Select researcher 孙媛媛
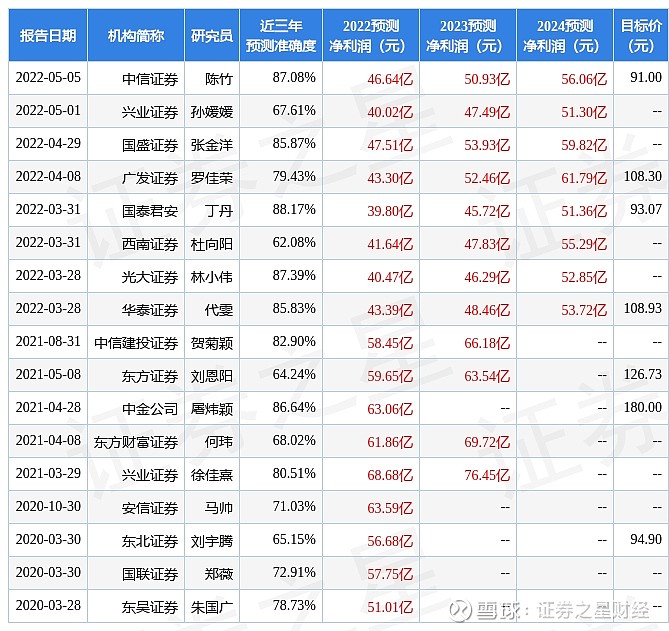Viewport: 669px width, 631px height. [x=212, y=112]
